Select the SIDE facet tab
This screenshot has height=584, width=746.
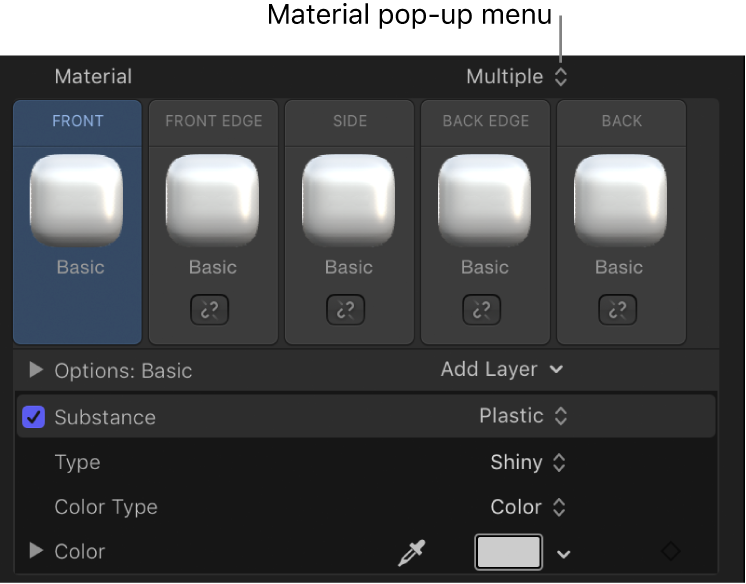tap(349, 121)
